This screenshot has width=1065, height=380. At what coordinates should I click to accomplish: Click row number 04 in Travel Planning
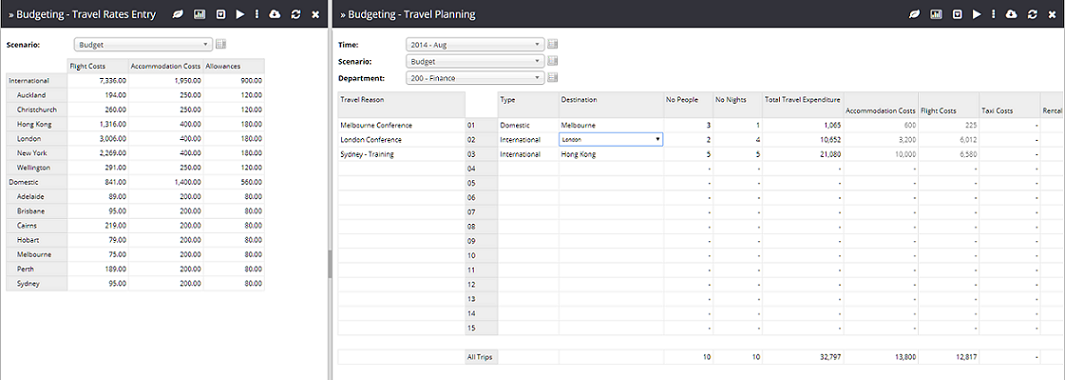coord(482,169)
